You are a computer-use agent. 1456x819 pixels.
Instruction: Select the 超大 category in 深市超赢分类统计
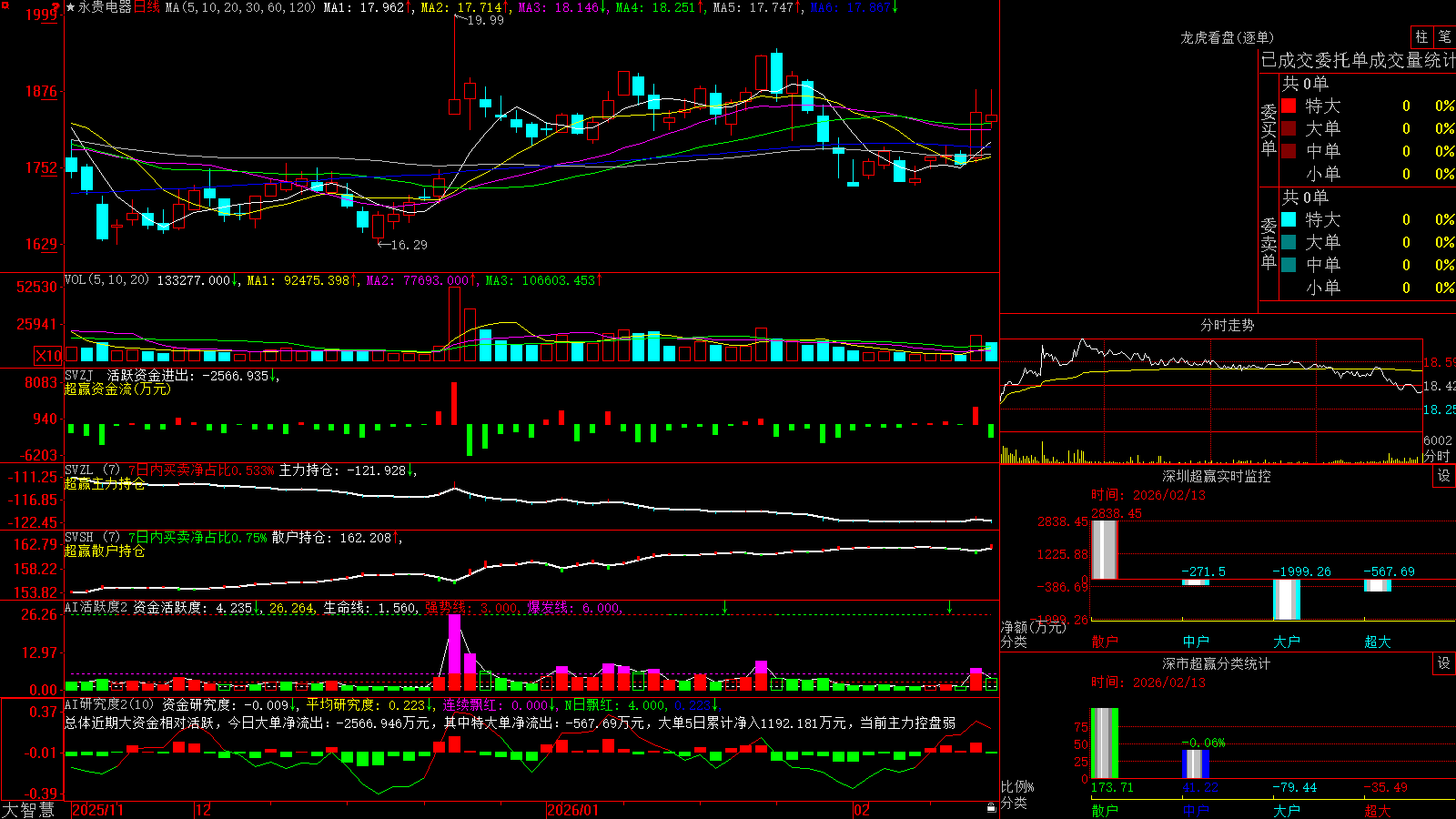1378,810
